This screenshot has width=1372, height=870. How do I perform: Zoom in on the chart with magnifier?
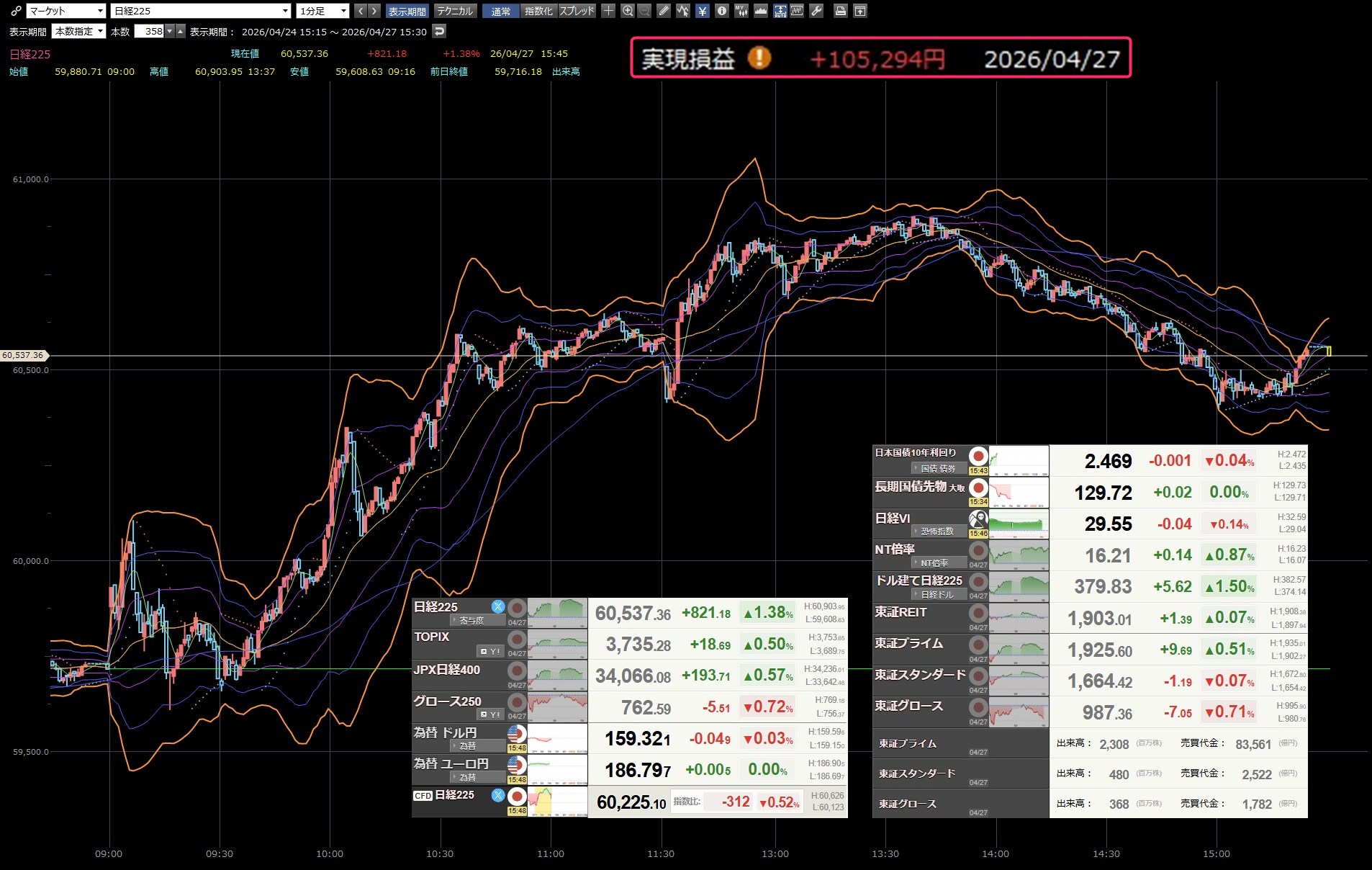pos(628,11)
